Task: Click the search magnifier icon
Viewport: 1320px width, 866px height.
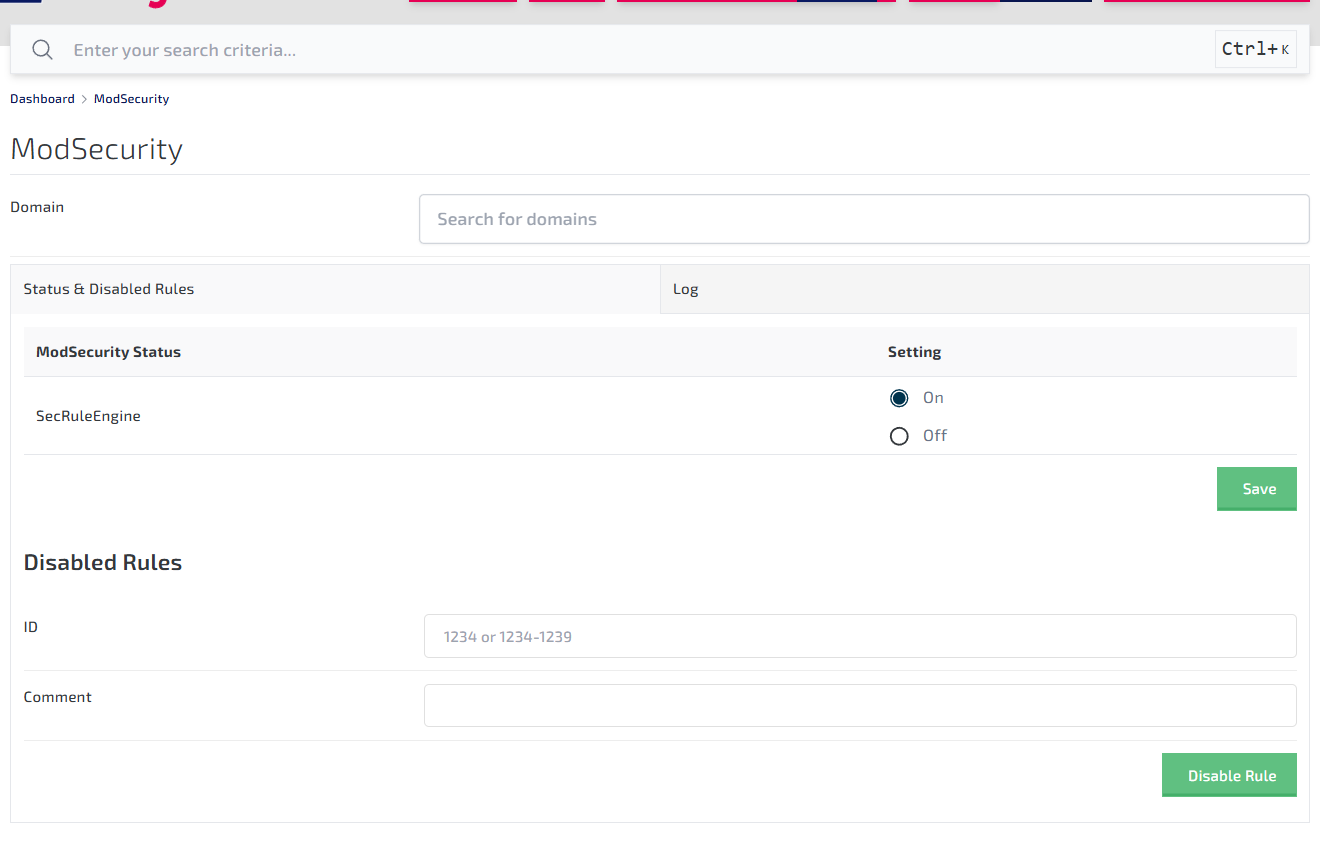Action: (42, 50)
